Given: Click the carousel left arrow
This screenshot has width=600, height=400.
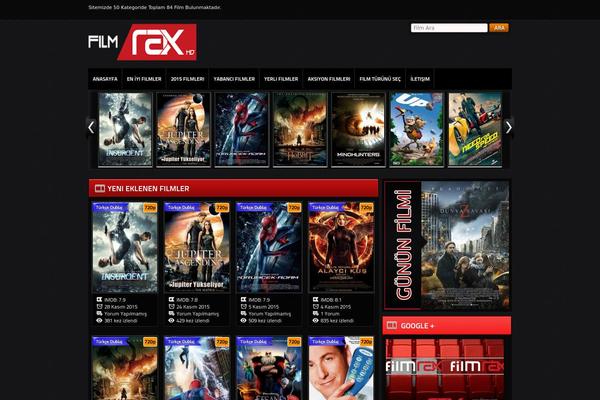Looking at the screenshot, I should (x=91, y=127).
